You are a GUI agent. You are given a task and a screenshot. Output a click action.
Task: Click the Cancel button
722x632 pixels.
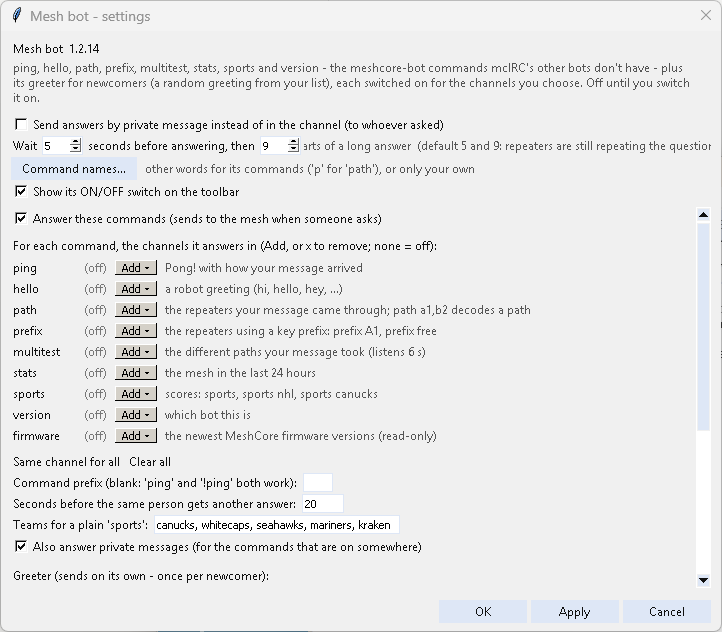(666, 611)
